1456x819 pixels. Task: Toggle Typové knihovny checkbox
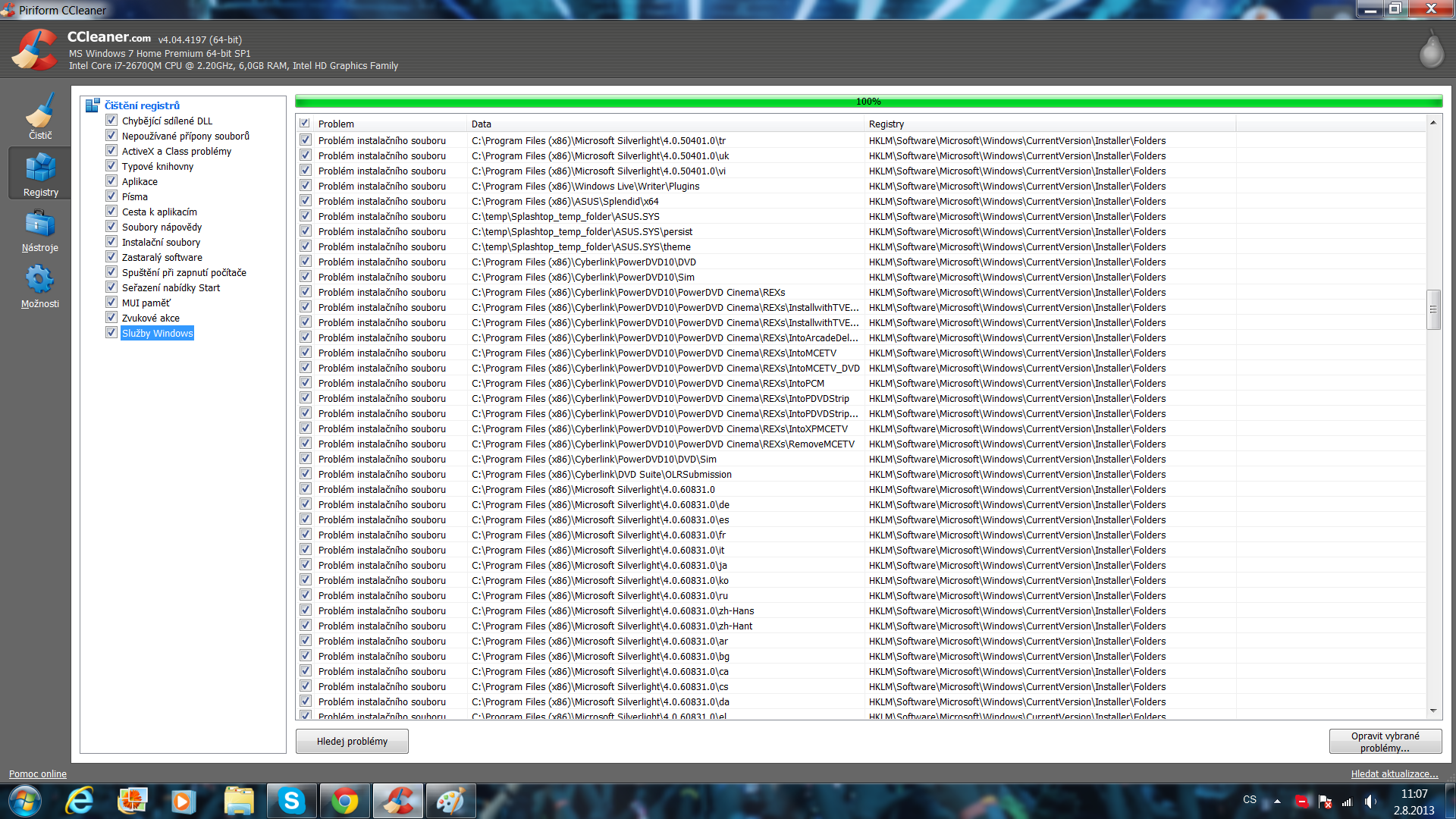click(x=111, y=166)
